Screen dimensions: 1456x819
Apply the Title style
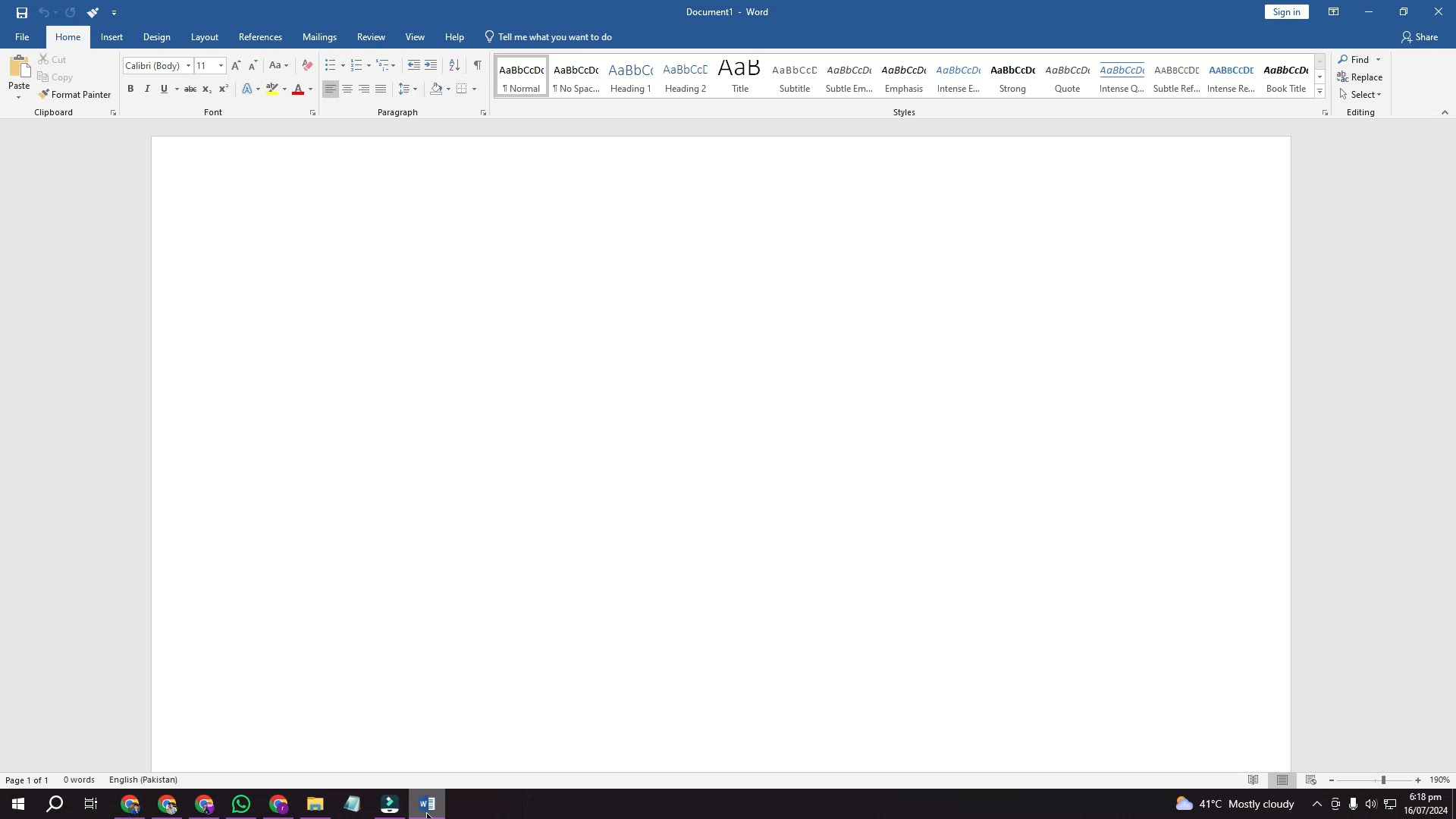(x=739, y=77)
